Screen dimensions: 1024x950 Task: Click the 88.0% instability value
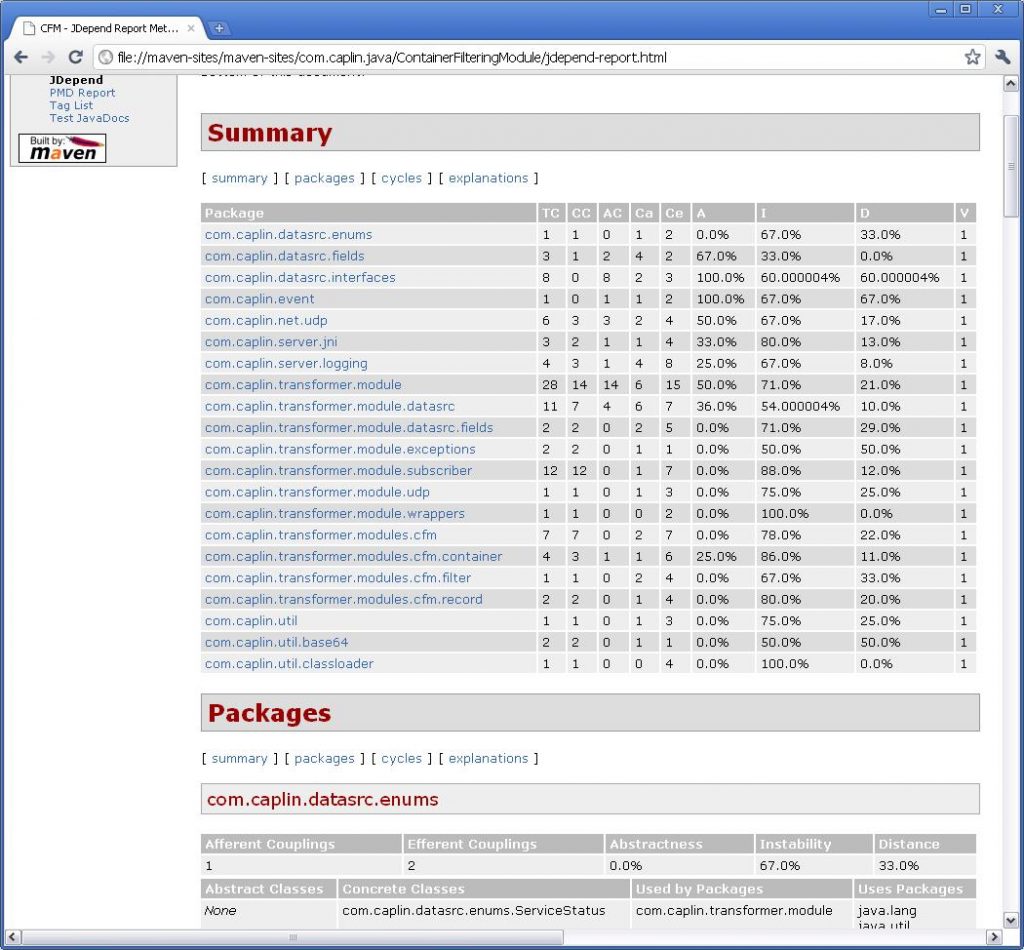(780, 471)
